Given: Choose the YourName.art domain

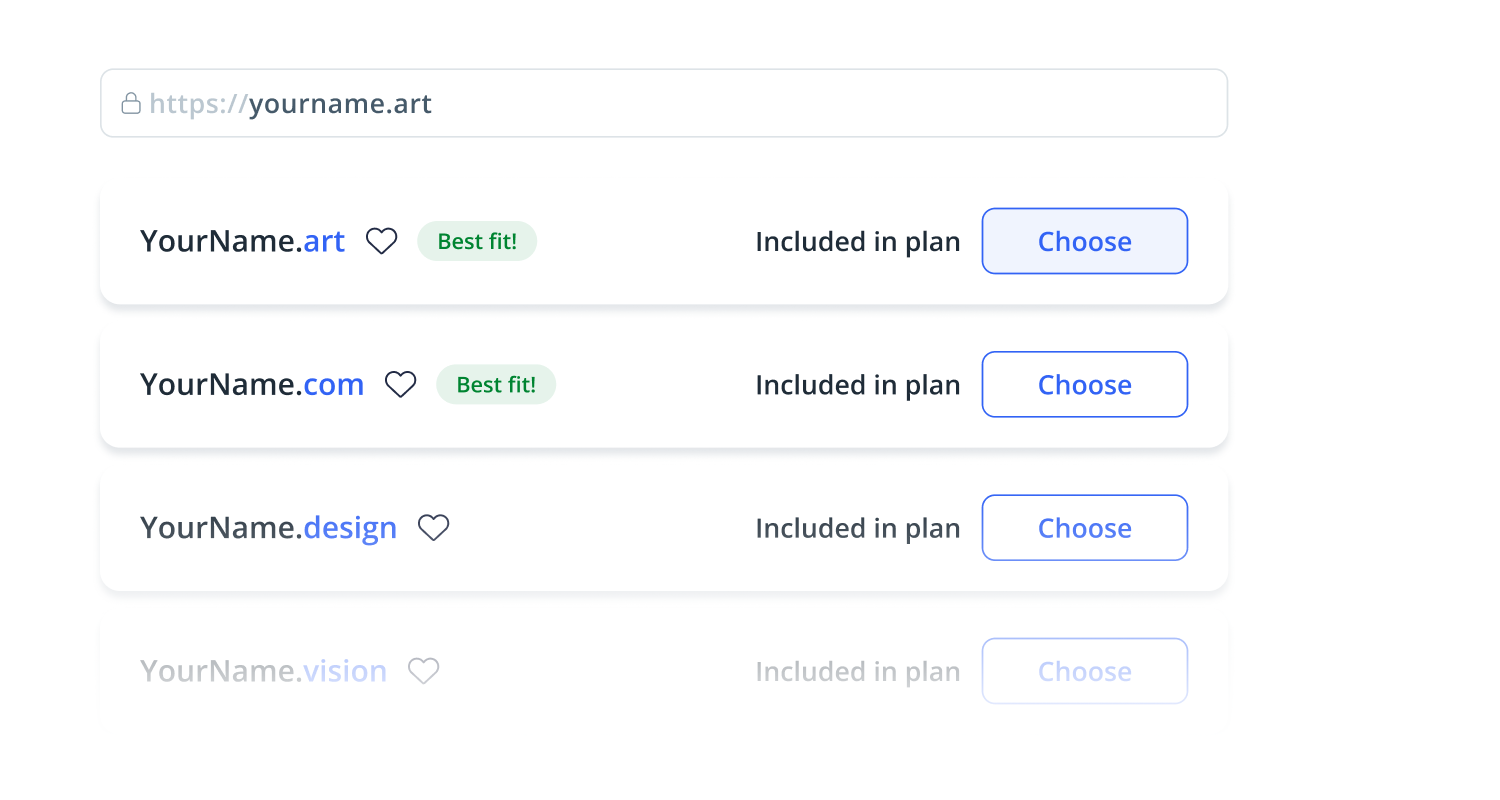Looking at the screenshot, I should [1084, 240].
